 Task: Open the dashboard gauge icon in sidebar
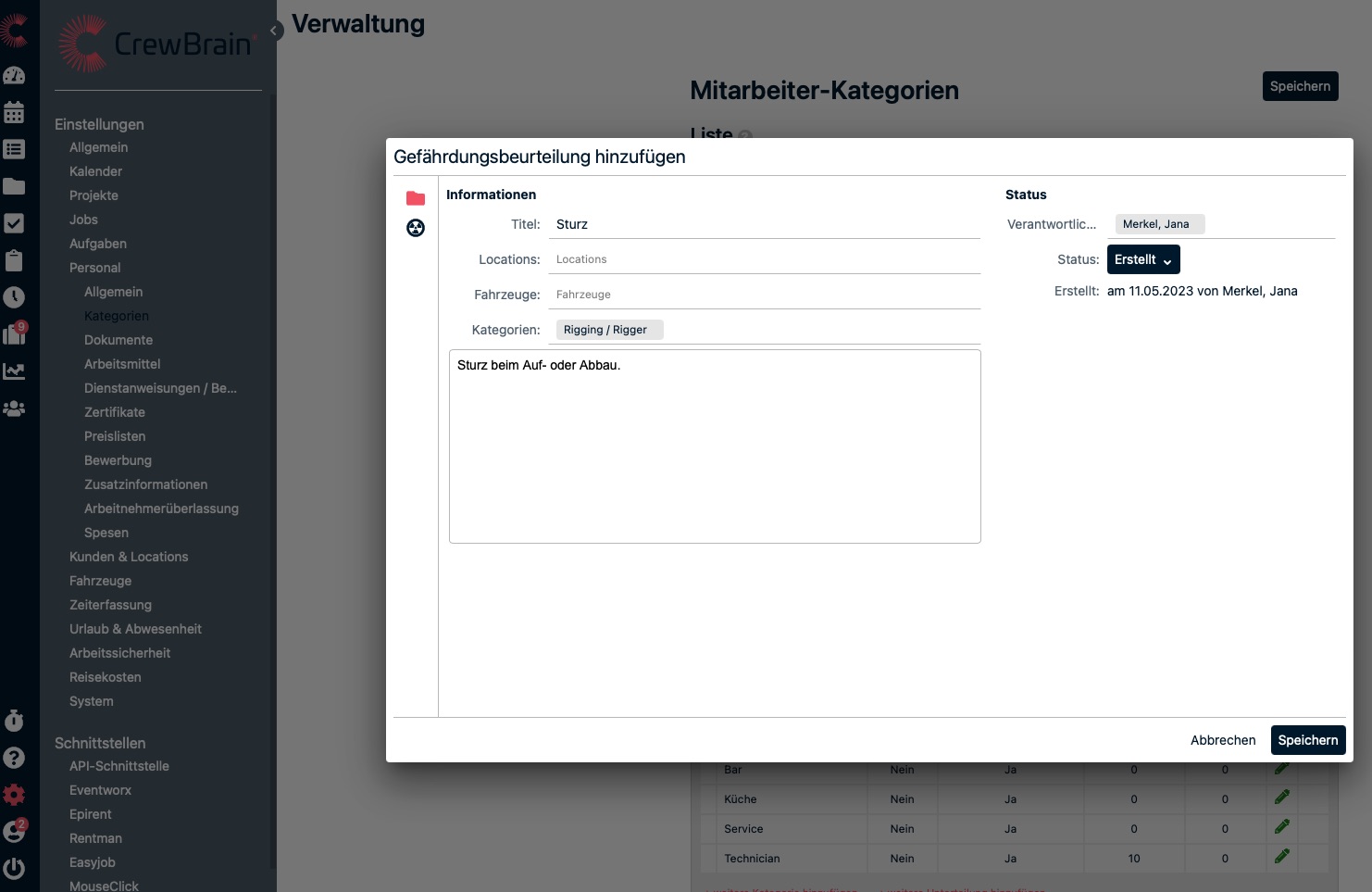(14, 76)
